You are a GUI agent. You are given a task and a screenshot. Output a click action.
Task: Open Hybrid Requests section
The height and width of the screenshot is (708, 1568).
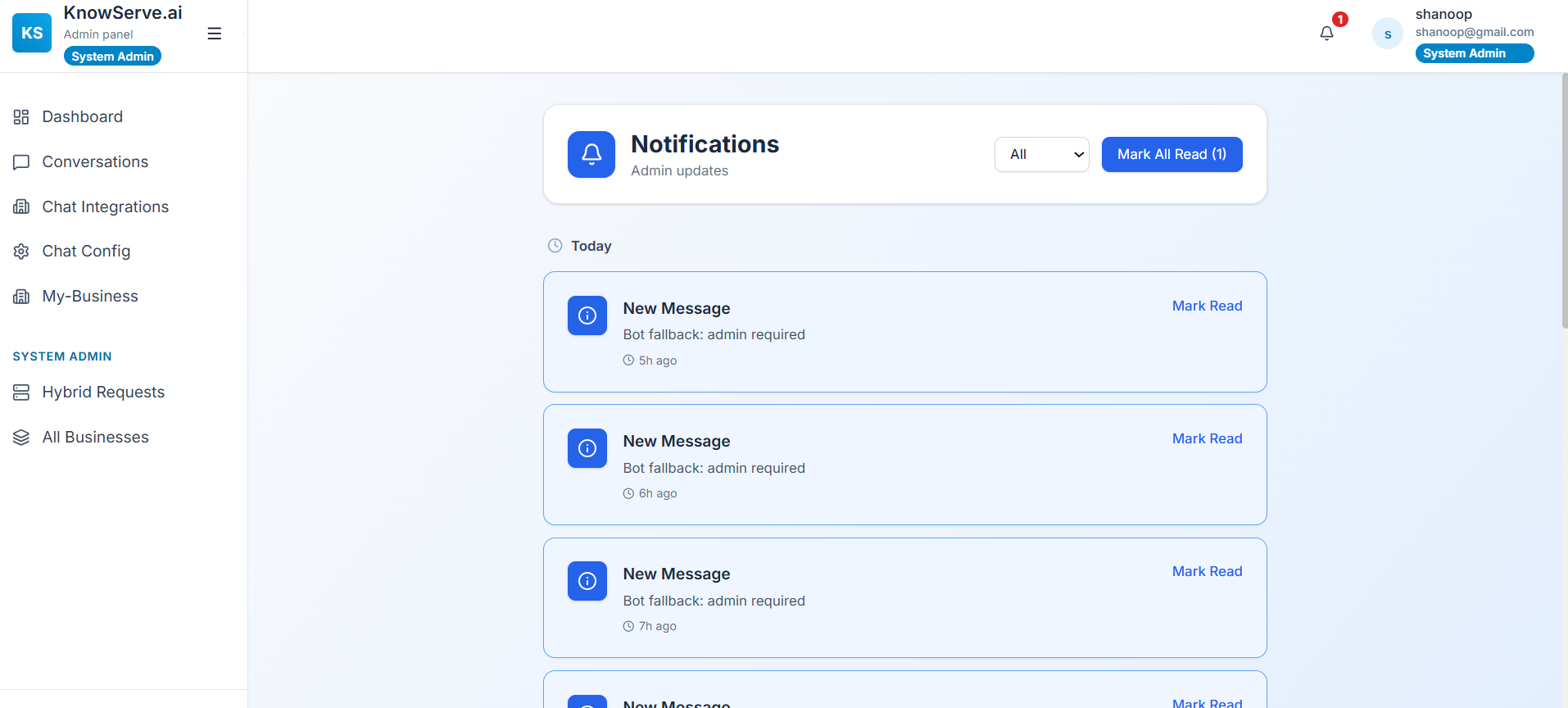[x=103, y=393]
